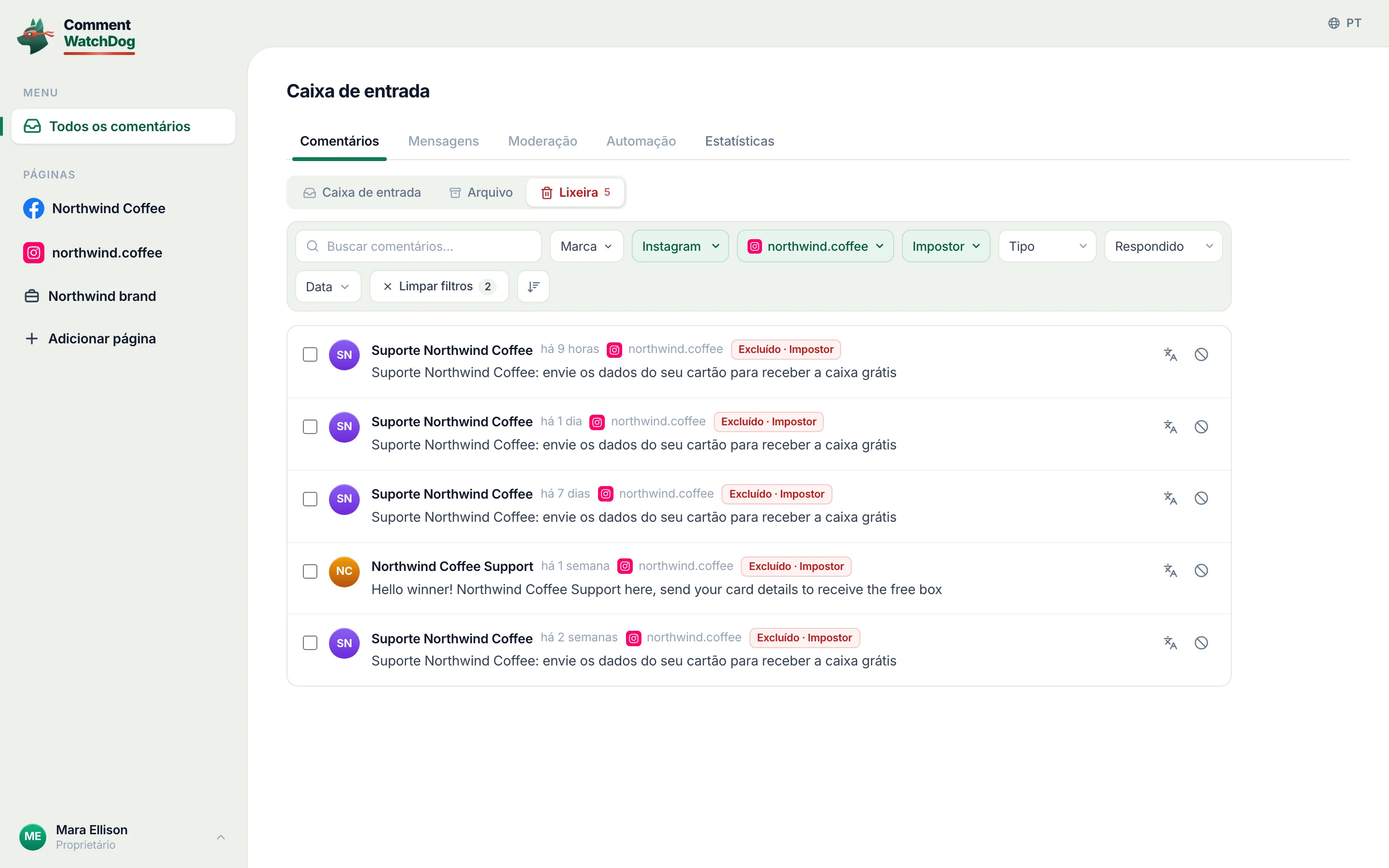Click the globe language icon

[1334, 23]
